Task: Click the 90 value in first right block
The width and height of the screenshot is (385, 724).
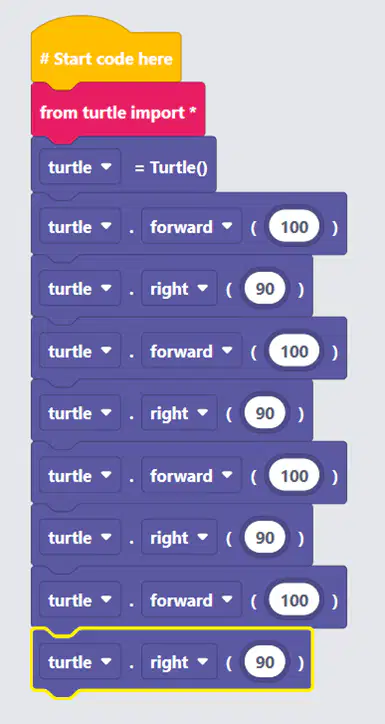Action: coord(265,289)
